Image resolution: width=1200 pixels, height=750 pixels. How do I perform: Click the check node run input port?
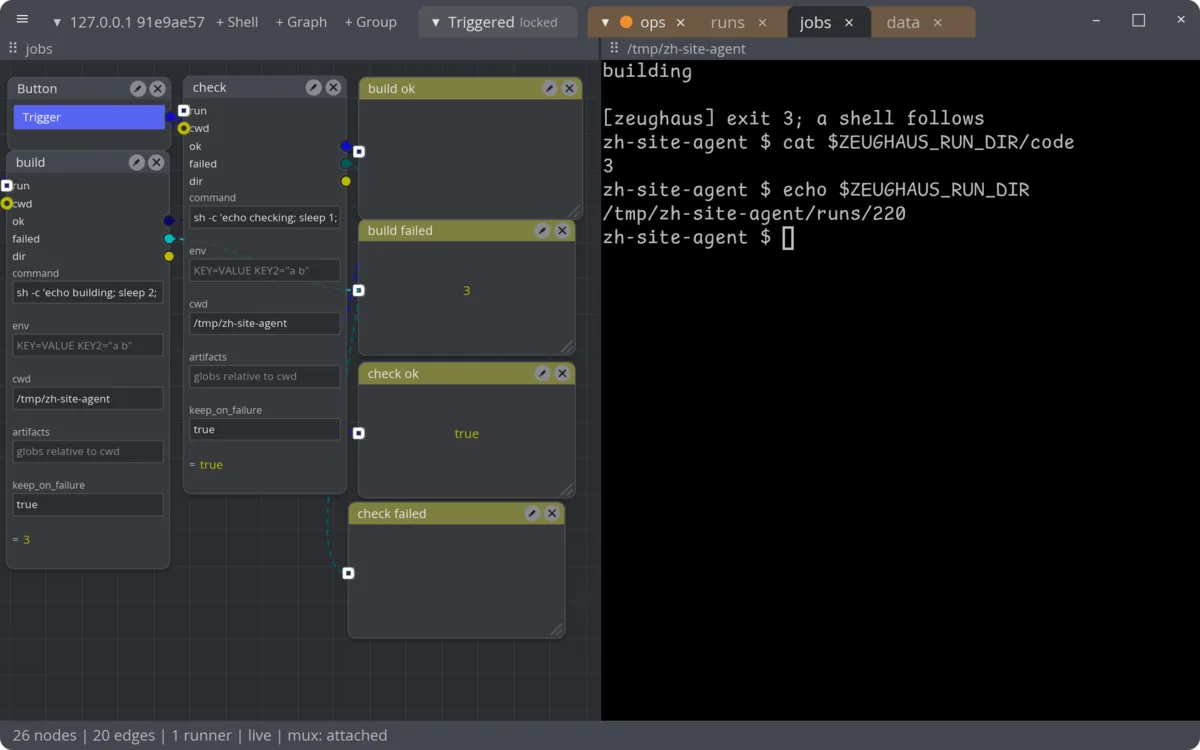click(184, 110)
